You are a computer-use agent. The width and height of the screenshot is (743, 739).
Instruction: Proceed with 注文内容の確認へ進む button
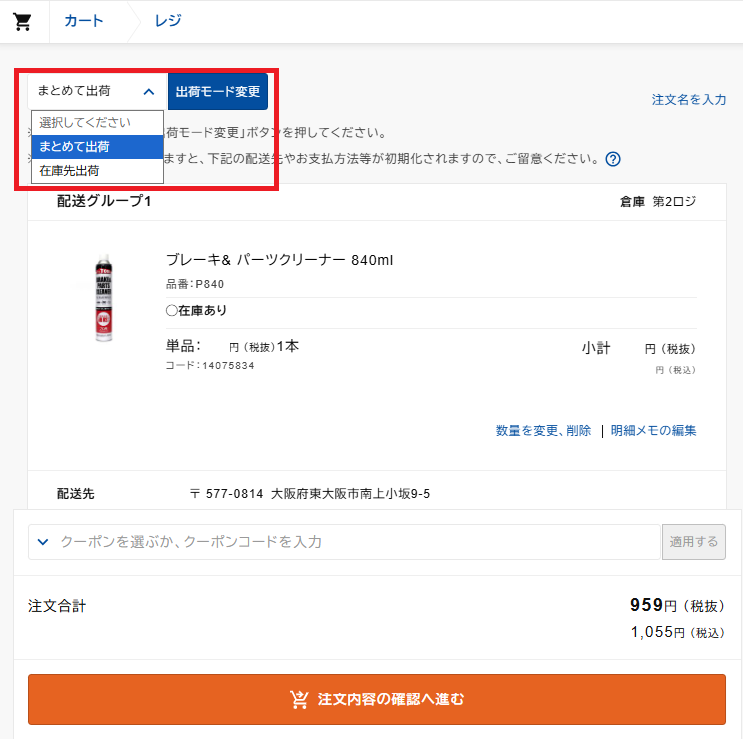(377, 699)
